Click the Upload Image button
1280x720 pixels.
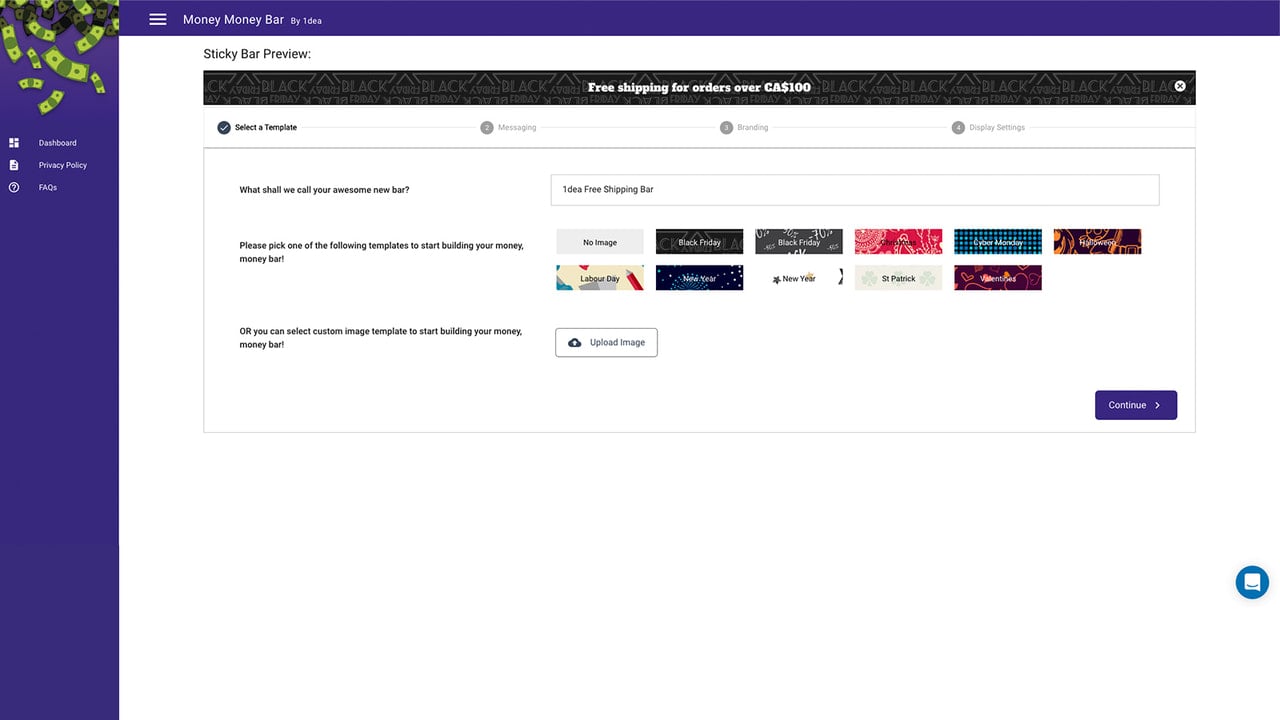click(606, 342)
